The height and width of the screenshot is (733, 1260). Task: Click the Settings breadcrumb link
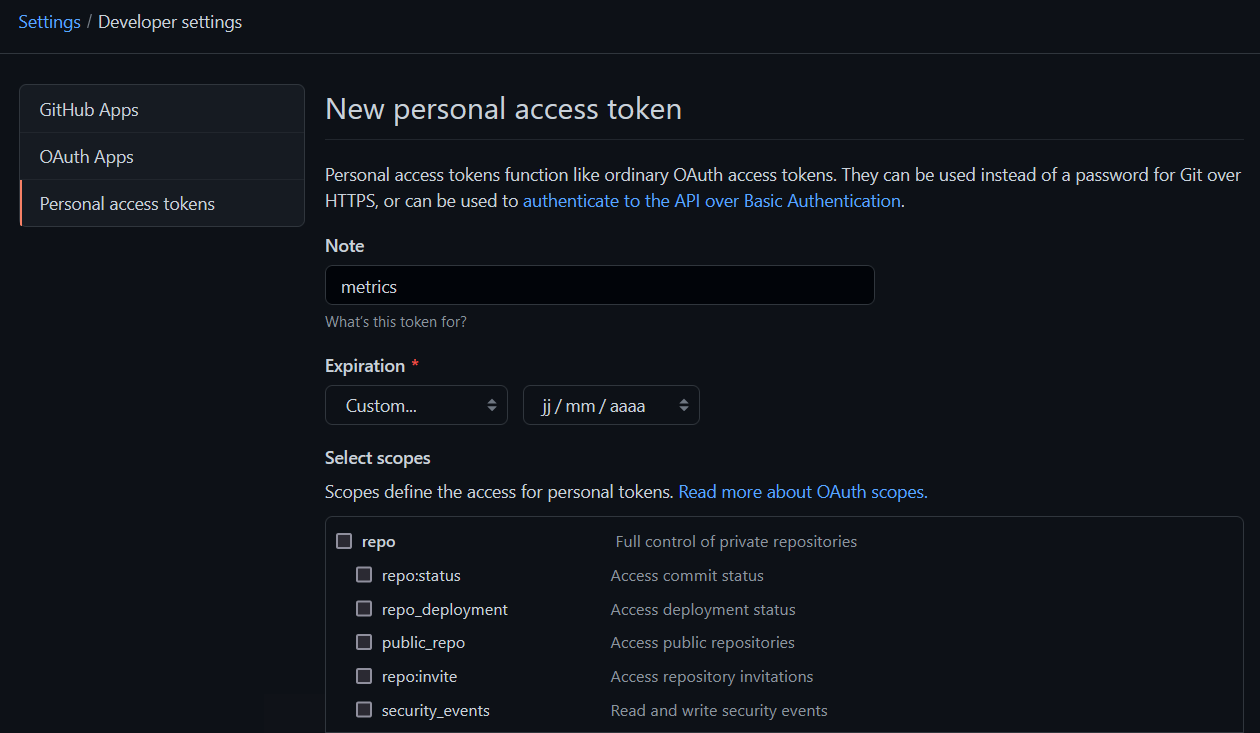pyautogui.click(x=49, y=21)
